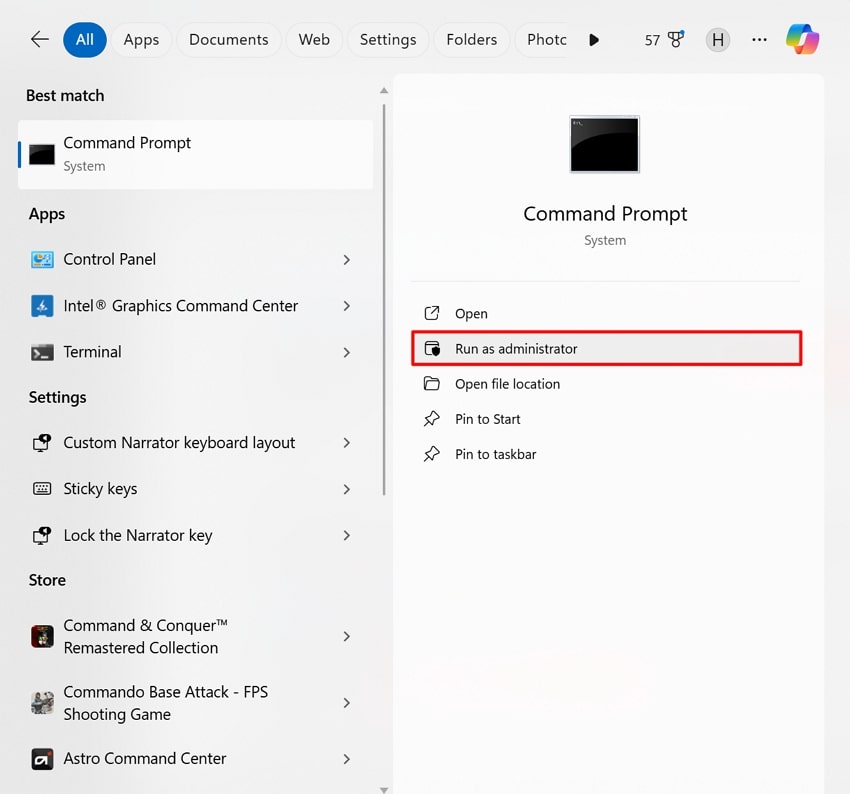
Task: Click the Command Prompt title in preview pane
Action: pos(605,214)
